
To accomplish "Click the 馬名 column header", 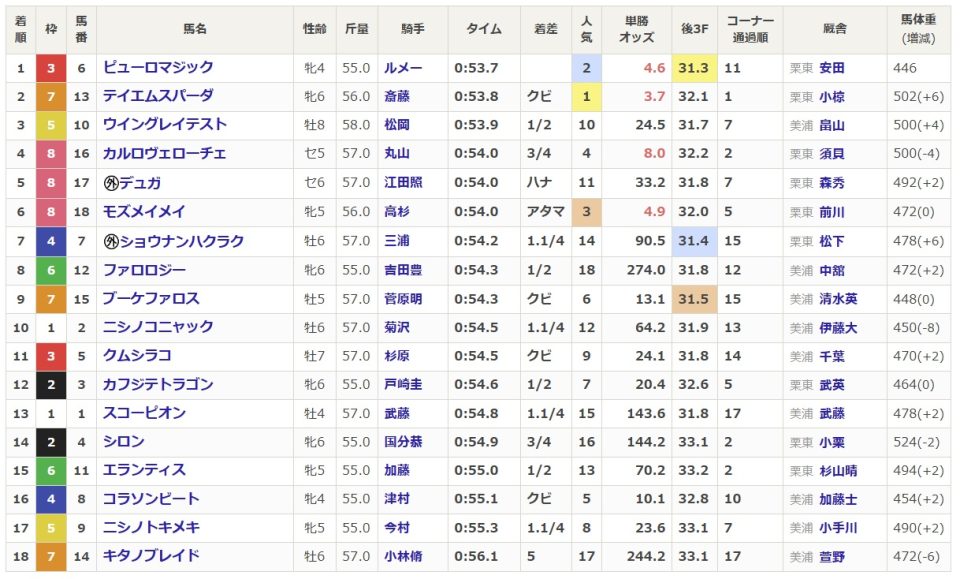I will [195, 30].
